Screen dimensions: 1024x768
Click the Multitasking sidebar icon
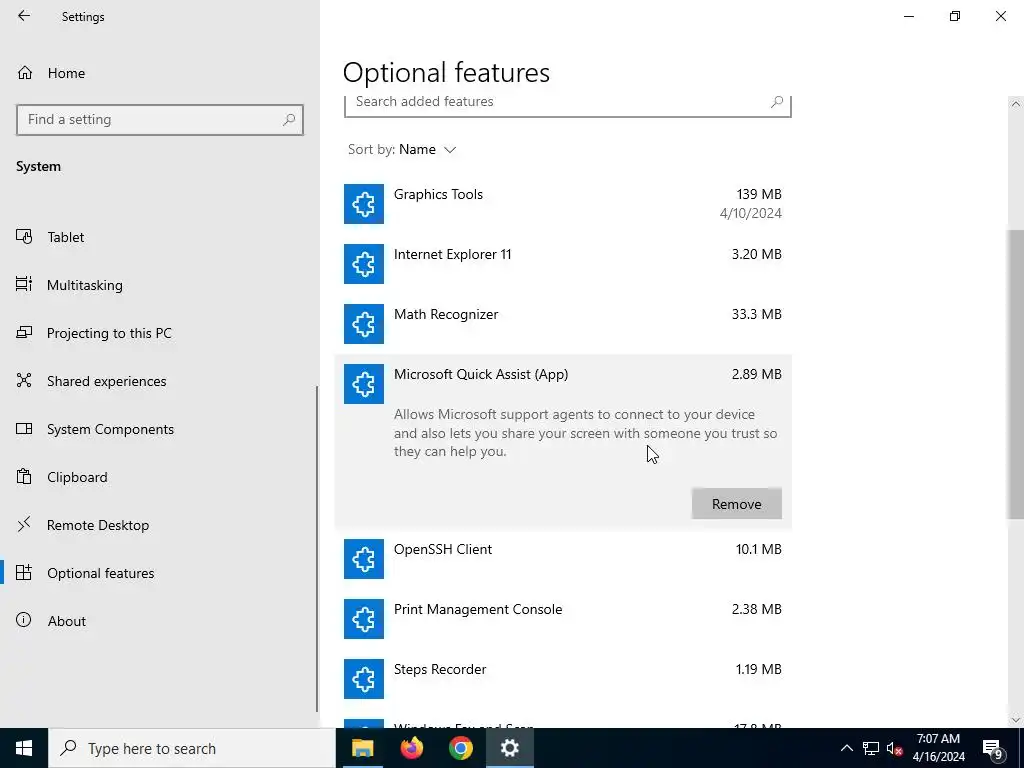pos(24,284)
